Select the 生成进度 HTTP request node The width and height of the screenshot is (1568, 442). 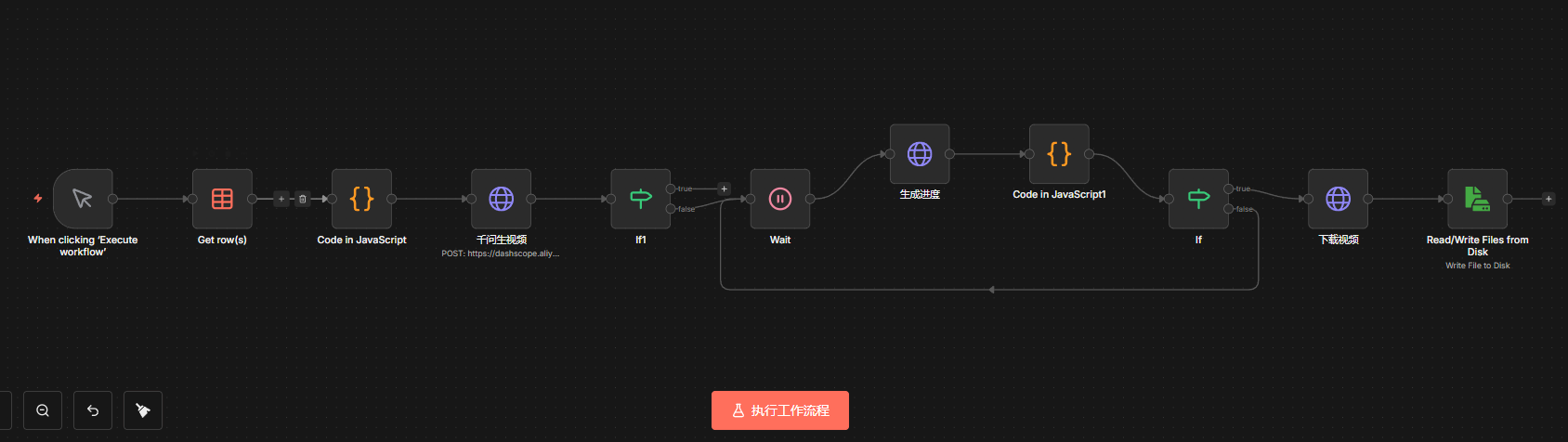[x=919, y=154]
